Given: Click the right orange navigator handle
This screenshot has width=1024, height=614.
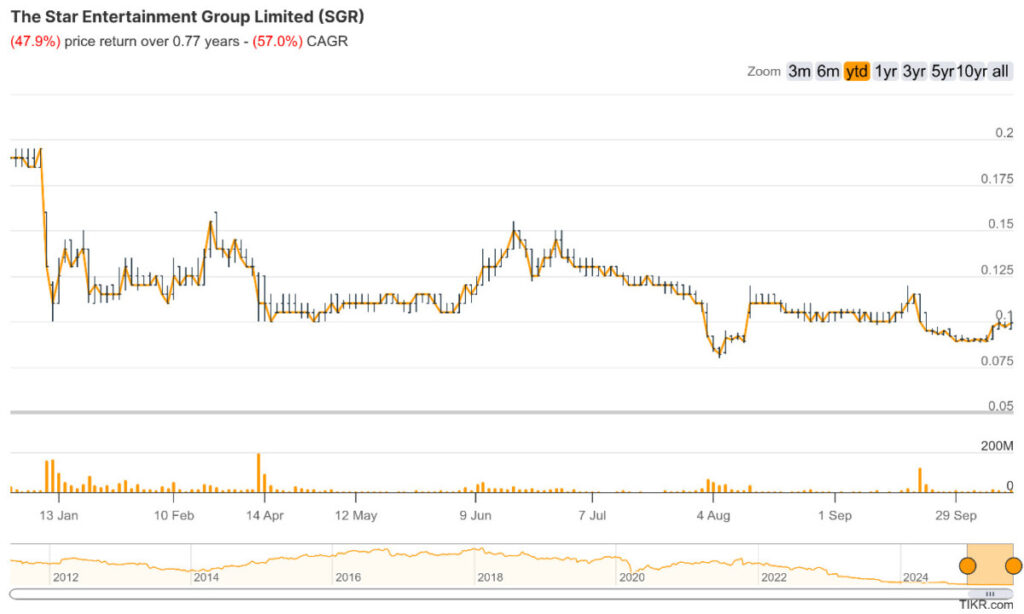Looking at the screenshot, I should click(1013, 565).
